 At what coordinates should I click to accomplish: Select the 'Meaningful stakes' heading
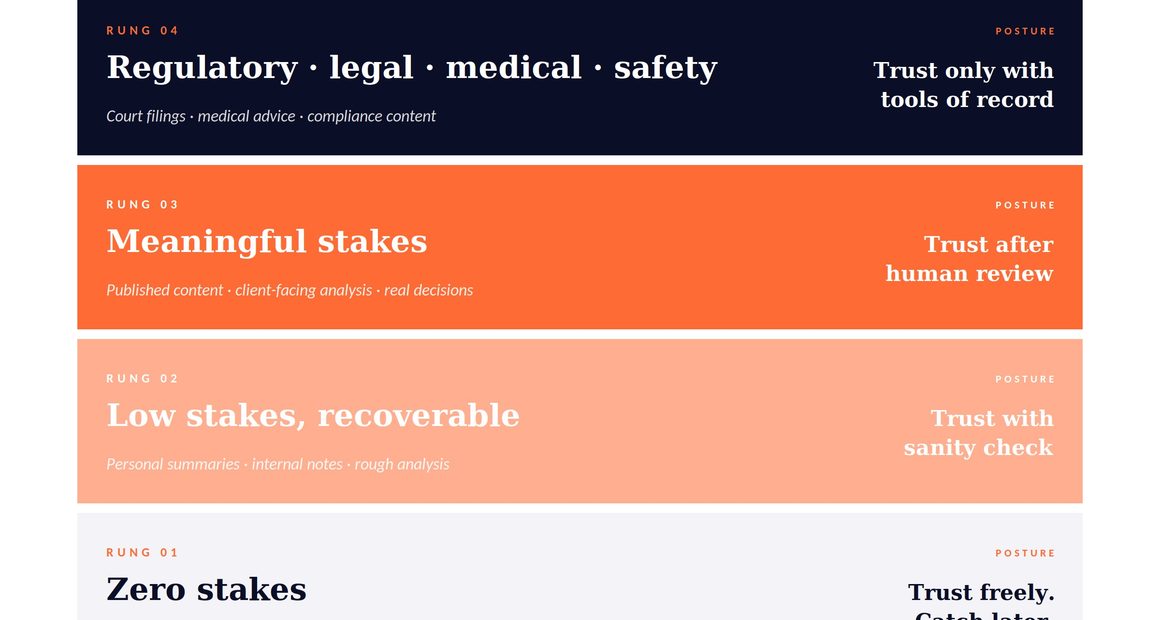(x=266, y=242)
